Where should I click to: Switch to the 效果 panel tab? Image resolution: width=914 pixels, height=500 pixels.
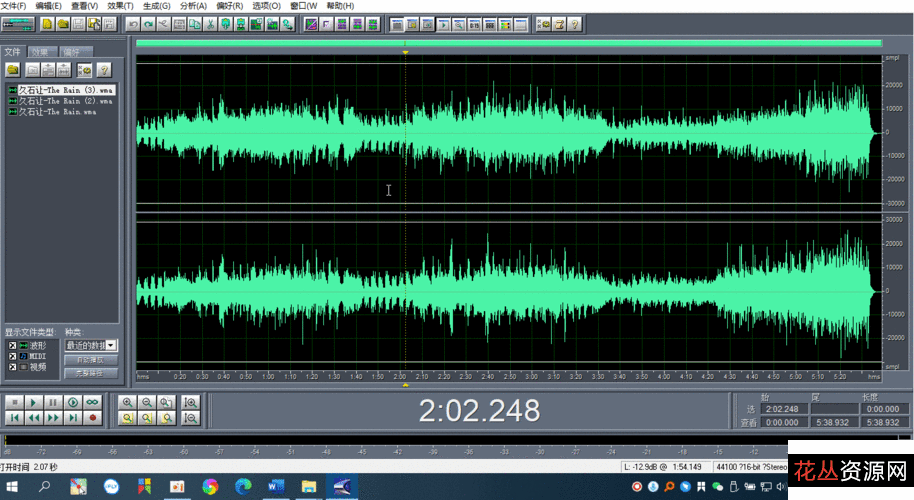pyautogui.click(x=41, y=52)
